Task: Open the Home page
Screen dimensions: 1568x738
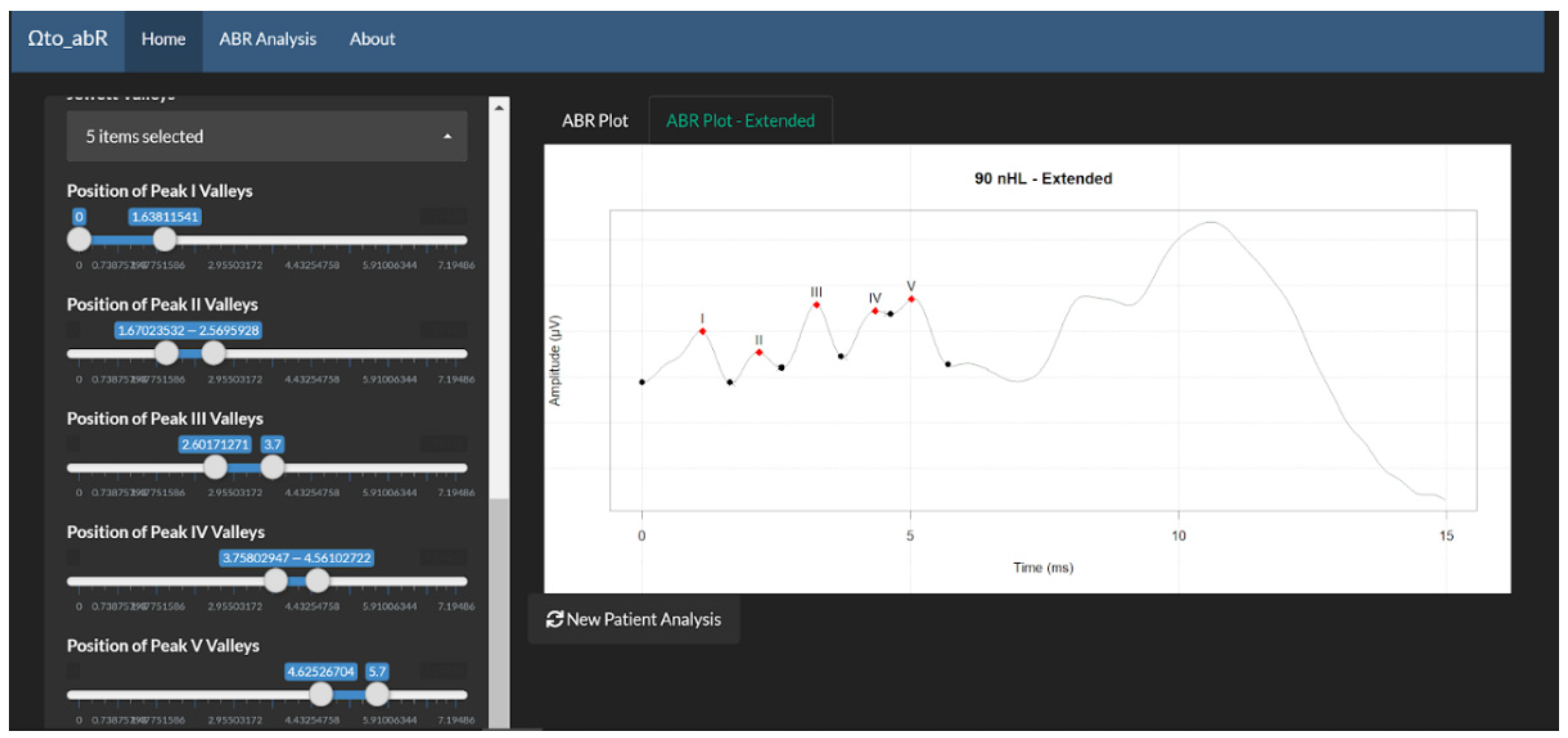Action: pyautogui.click(x=163, y=39)
